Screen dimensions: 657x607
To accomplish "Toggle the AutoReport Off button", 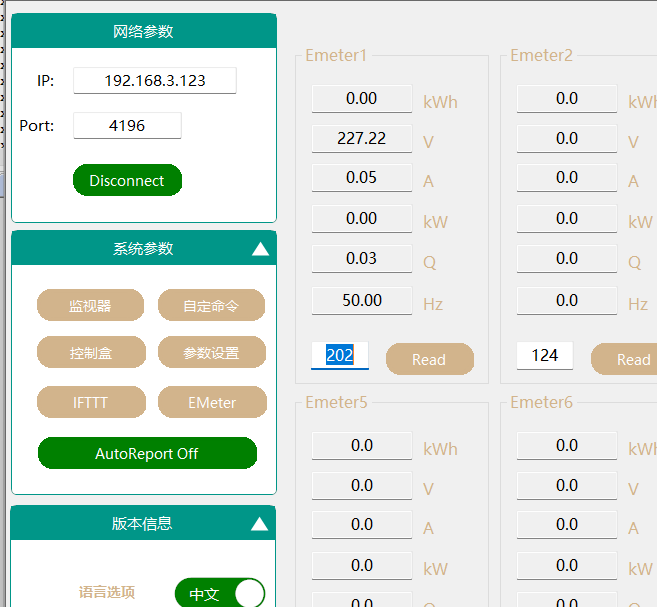I will click(x=147, y=453).
